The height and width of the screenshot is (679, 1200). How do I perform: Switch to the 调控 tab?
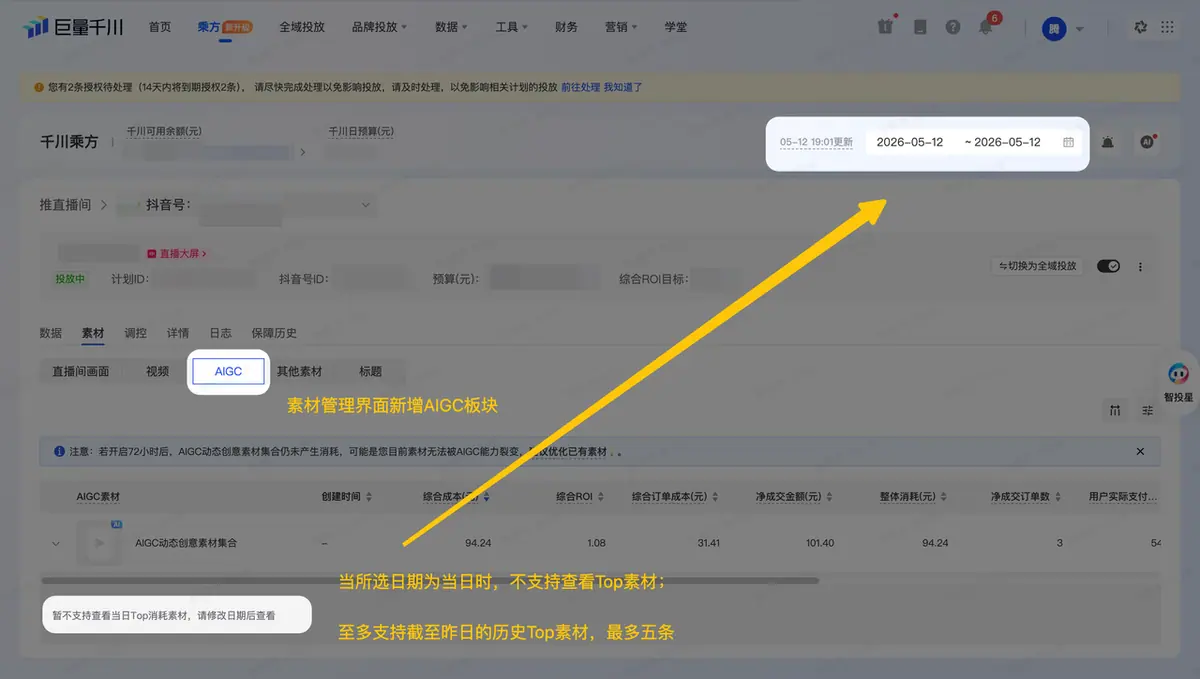point(135,333)
